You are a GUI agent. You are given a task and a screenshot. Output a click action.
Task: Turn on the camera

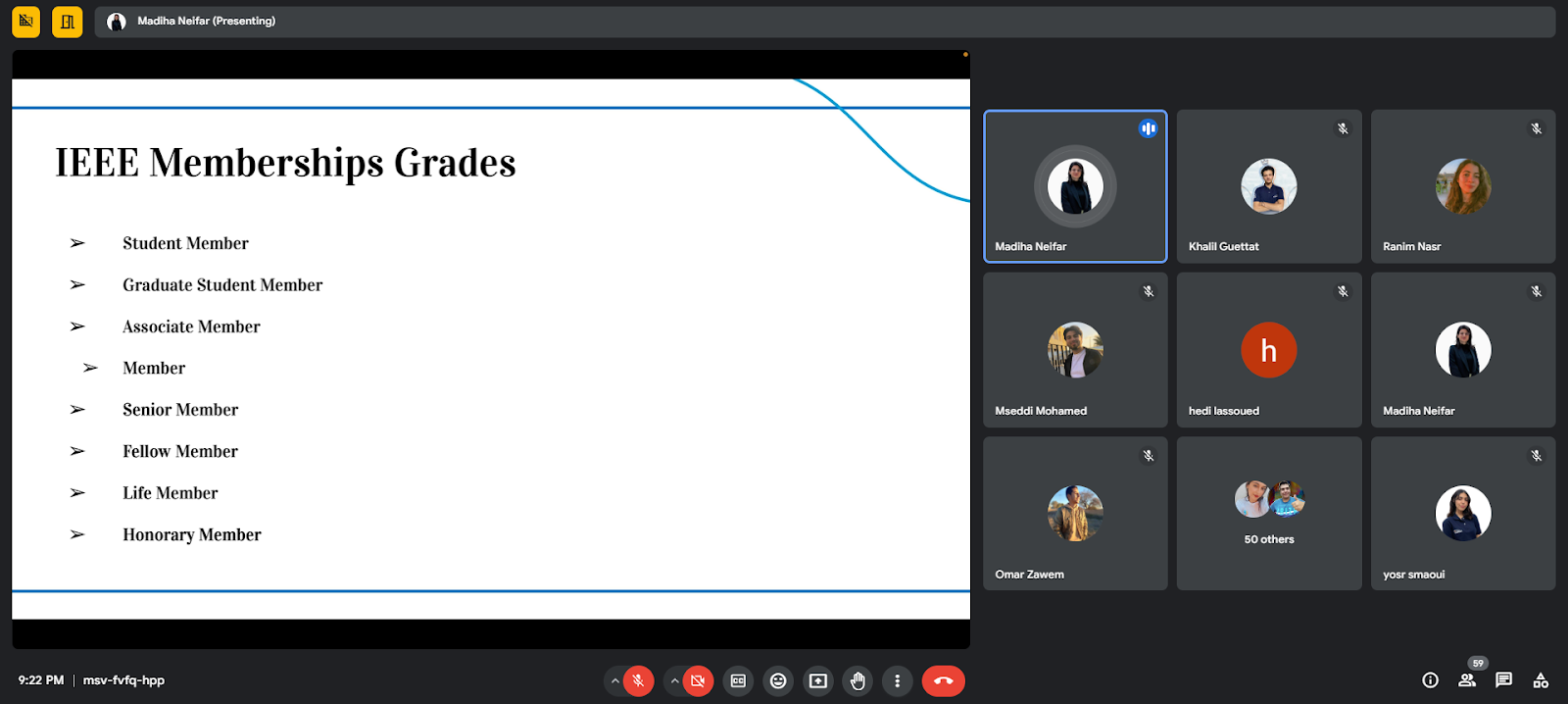[x=698, y=680]
